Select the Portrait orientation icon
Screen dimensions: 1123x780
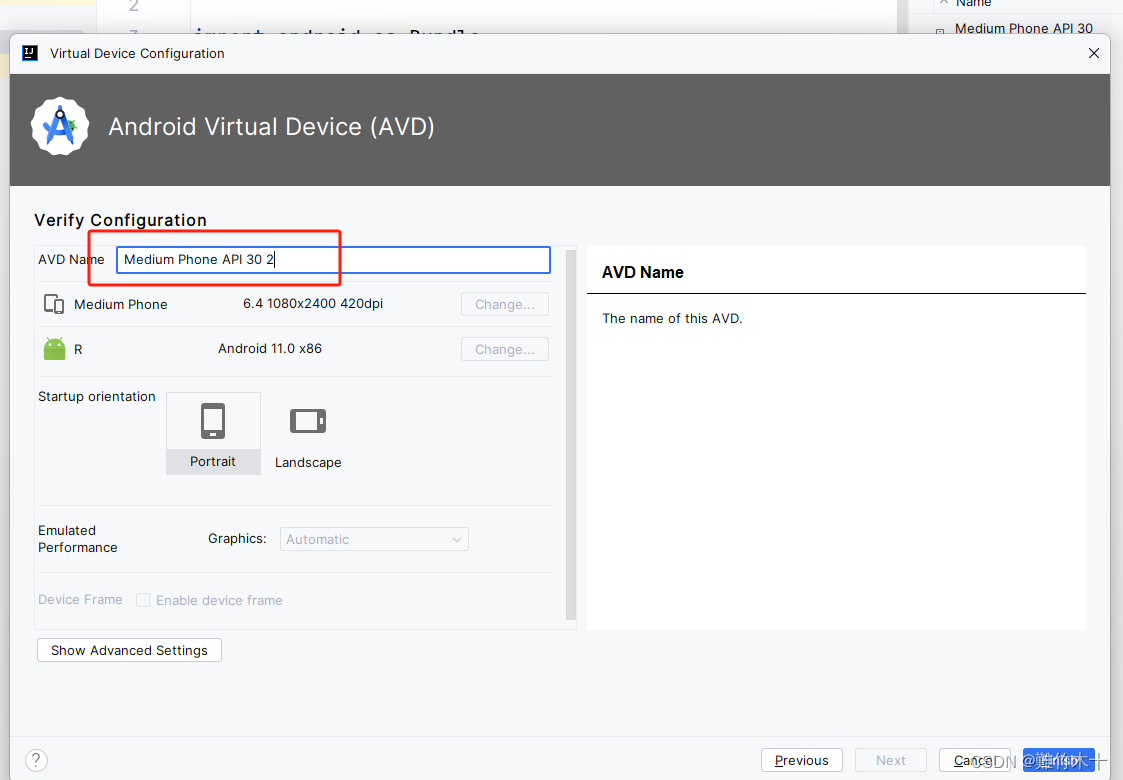pos(213,420)
